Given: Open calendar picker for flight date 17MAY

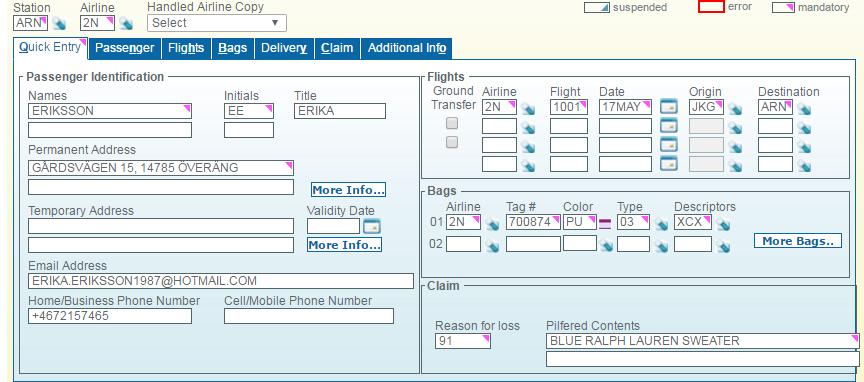Looking at the screenshot, I should click(669, 107).
